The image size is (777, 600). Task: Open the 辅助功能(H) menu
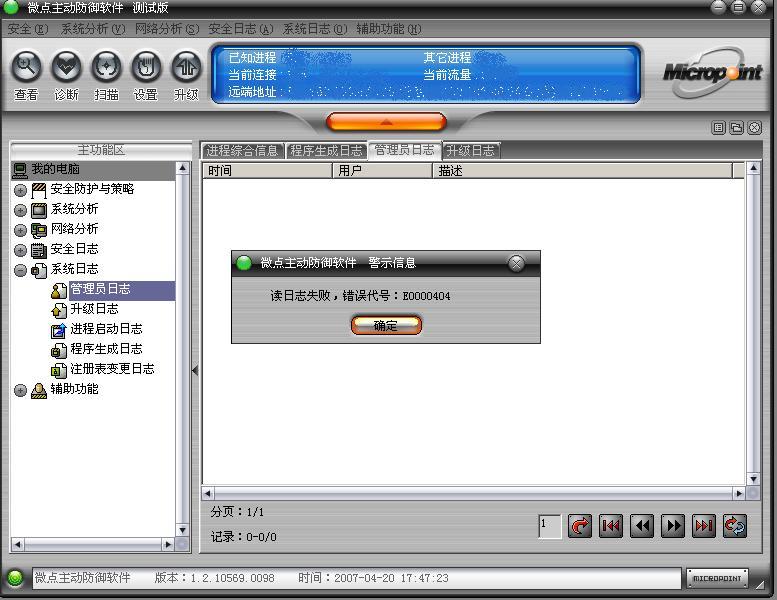tap(388, 29)
